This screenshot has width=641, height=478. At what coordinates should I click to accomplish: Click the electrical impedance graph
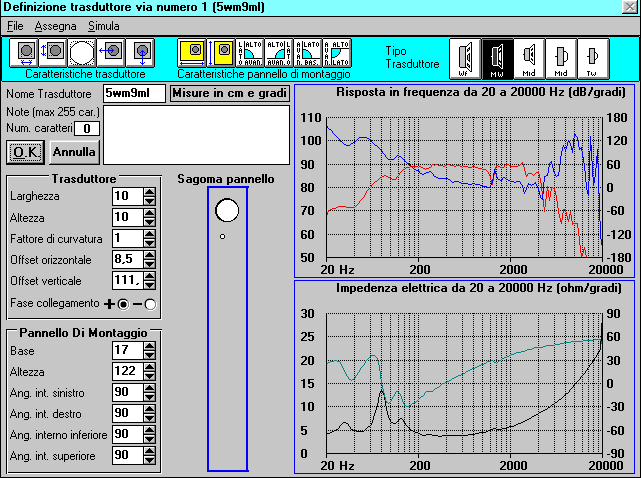(x=464, y=377)
